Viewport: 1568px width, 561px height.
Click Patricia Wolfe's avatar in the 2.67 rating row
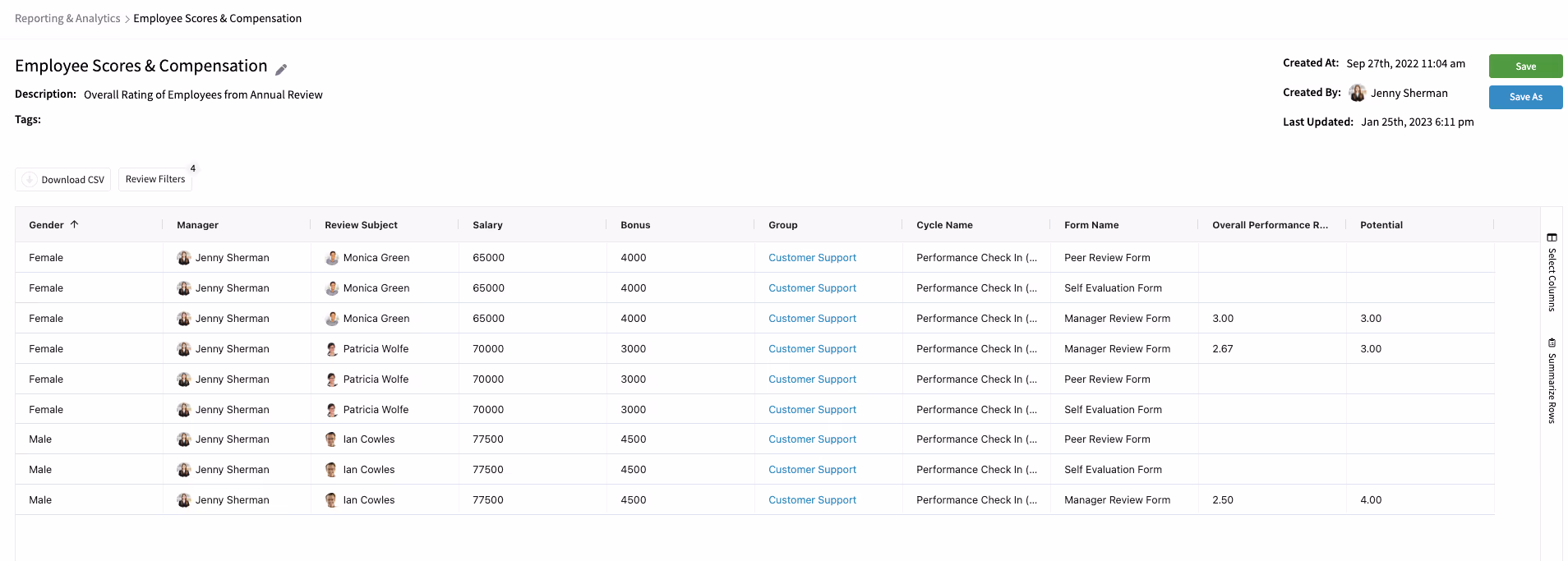pos(332,349)
